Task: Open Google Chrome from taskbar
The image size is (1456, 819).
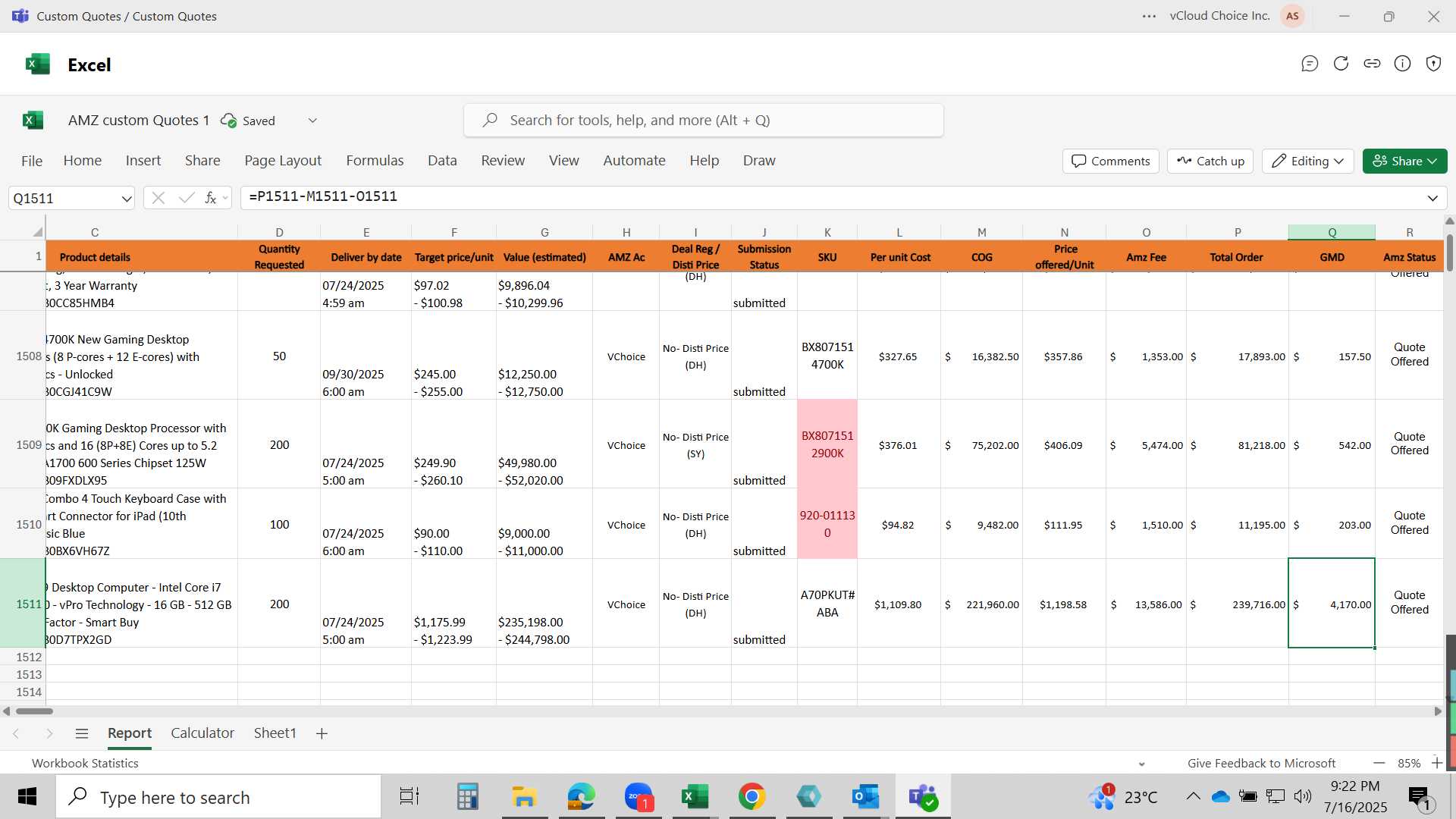Action: coord(752,797)
